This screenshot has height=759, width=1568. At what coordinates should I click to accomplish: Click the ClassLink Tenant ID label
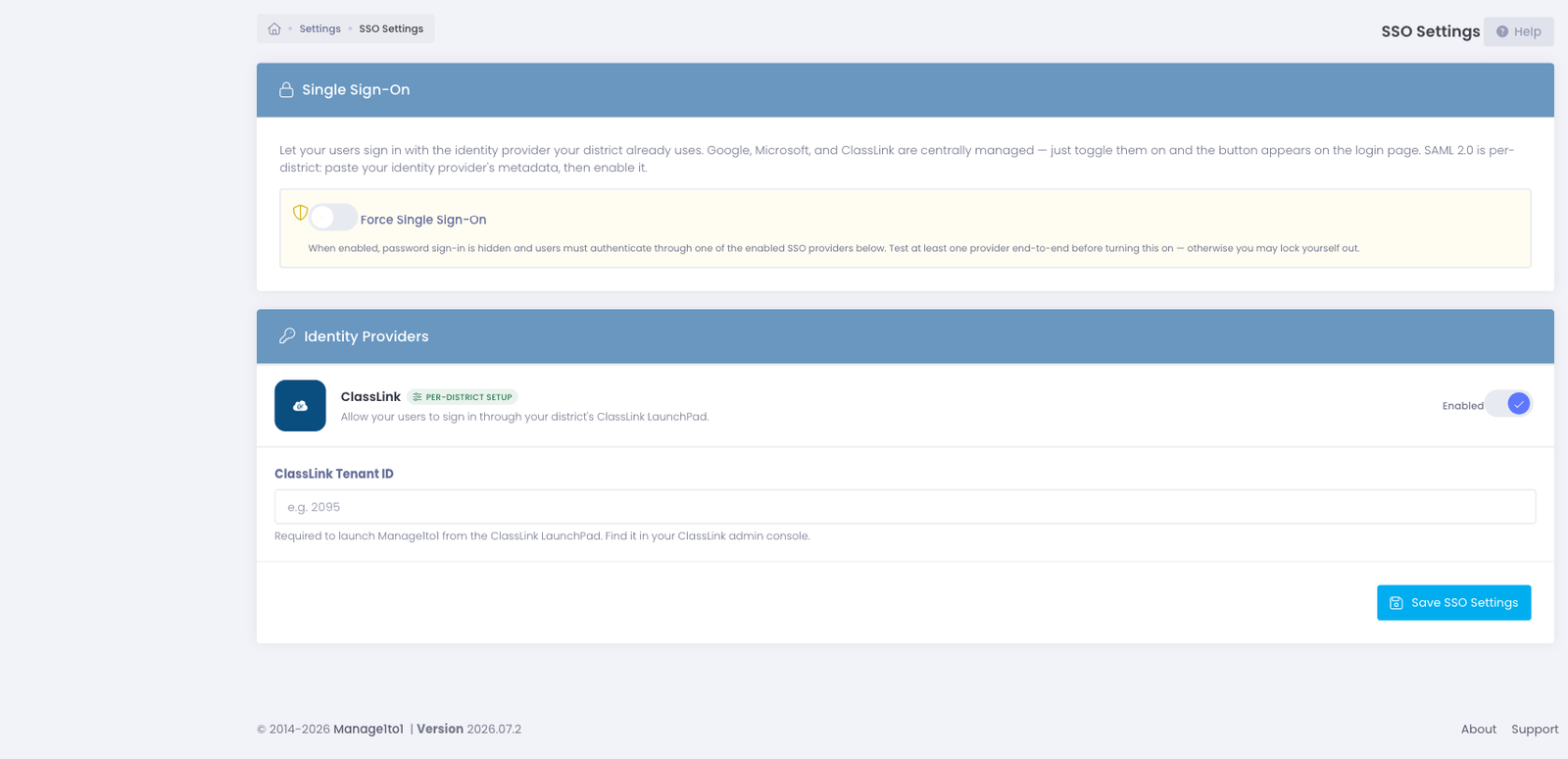pos(334,474)
